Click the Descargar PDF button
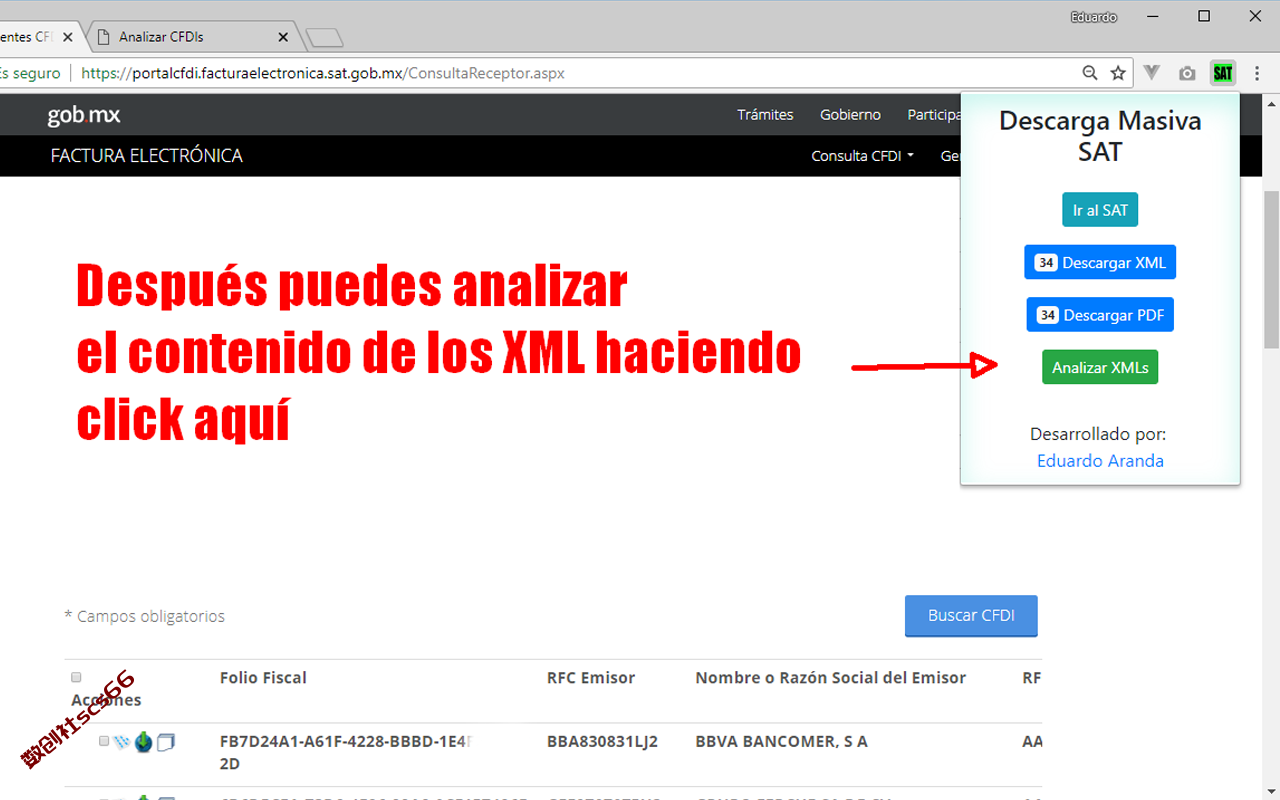This screenshot has width=1280, height=800. [1100, 314]
